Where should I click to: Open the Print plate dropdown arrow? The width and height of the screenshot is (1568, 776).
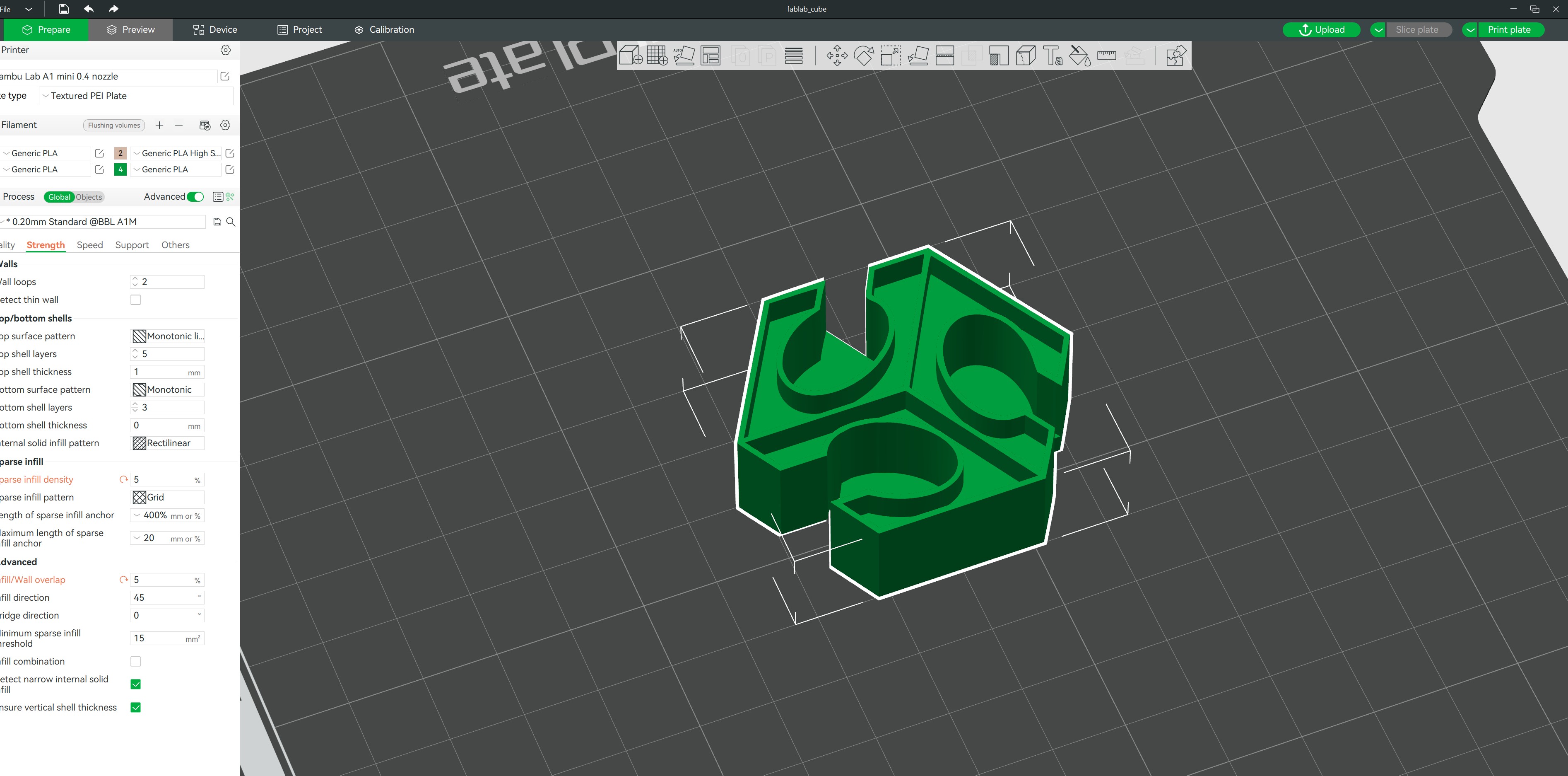coord(1470,30)
